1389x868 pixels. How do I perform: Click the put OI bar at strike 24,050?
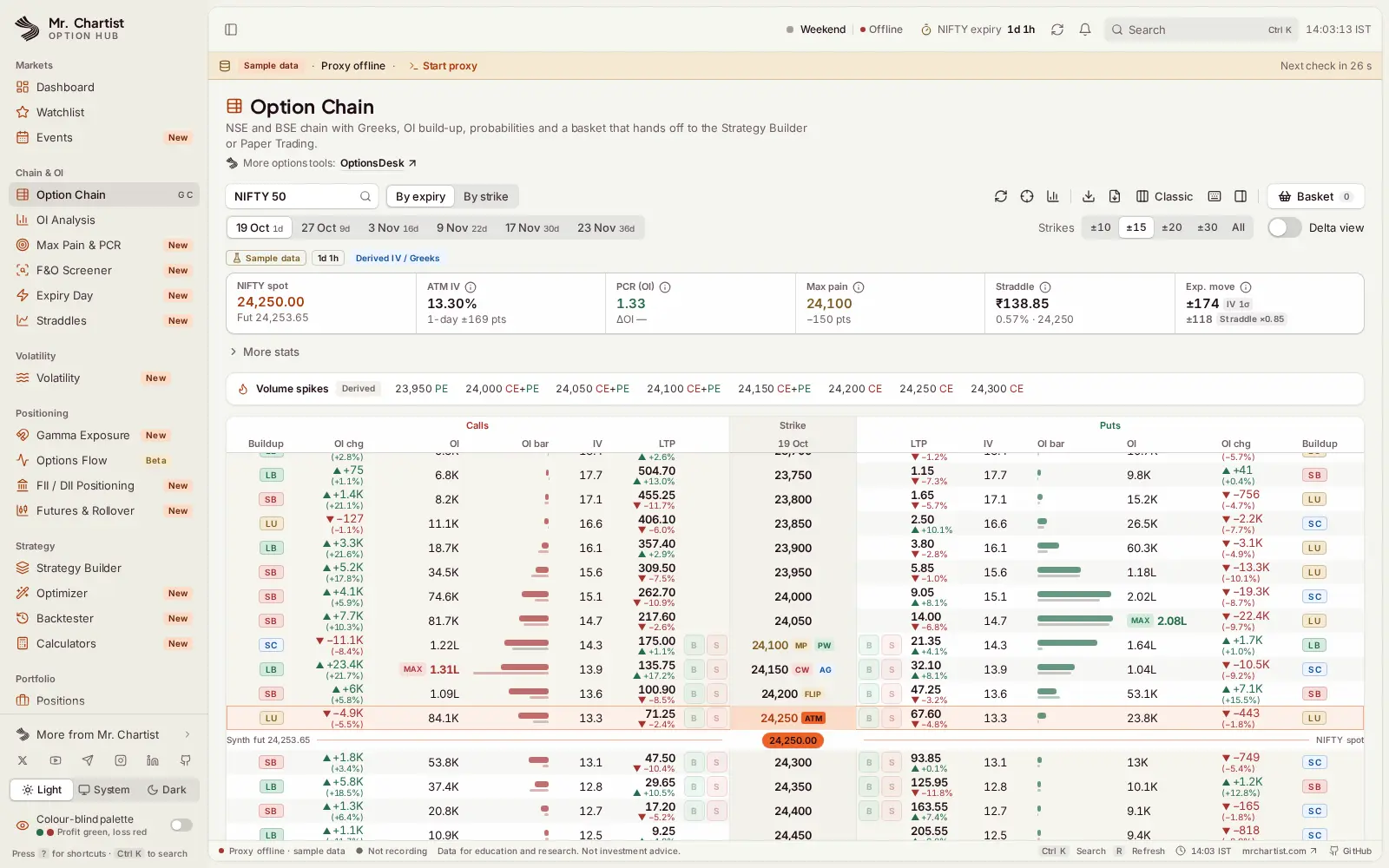pos(1075,621)
